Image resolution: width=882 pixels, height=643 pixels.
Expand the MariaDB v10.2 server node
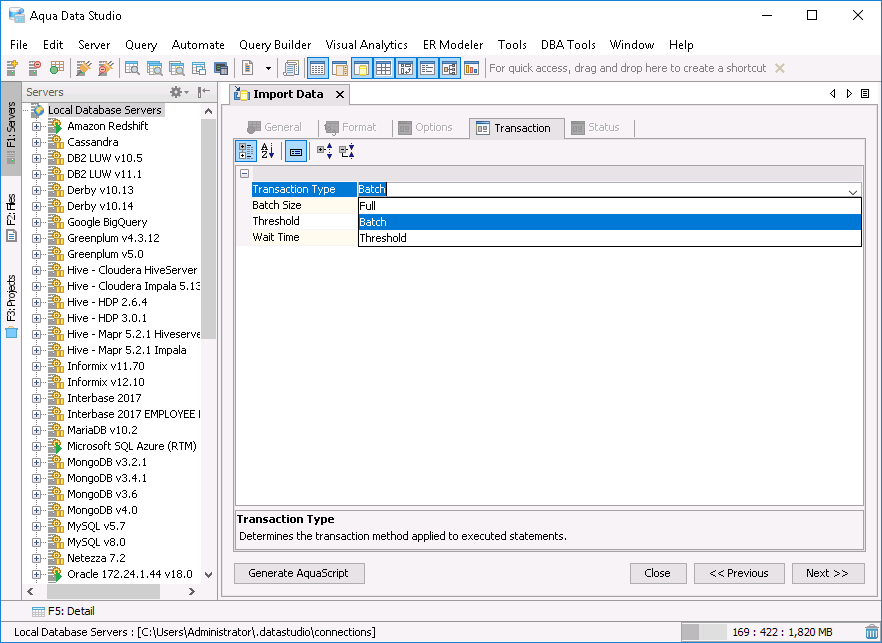[37, 430]
